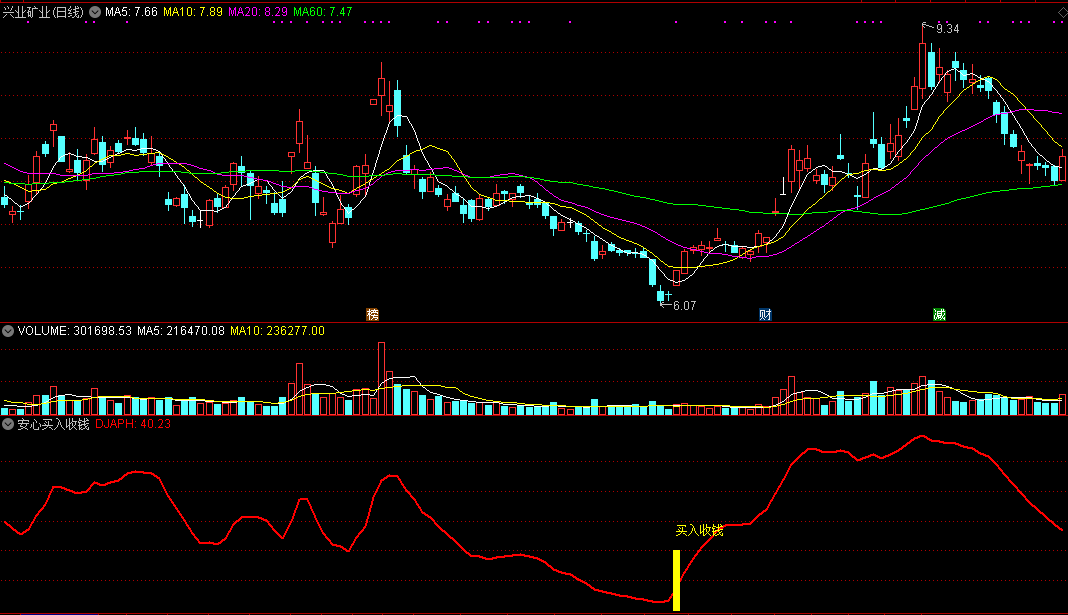This screenshot has height=615, width=1068.
Task: Click the MA5: 7.66 price average label
Action: (131, 12)
